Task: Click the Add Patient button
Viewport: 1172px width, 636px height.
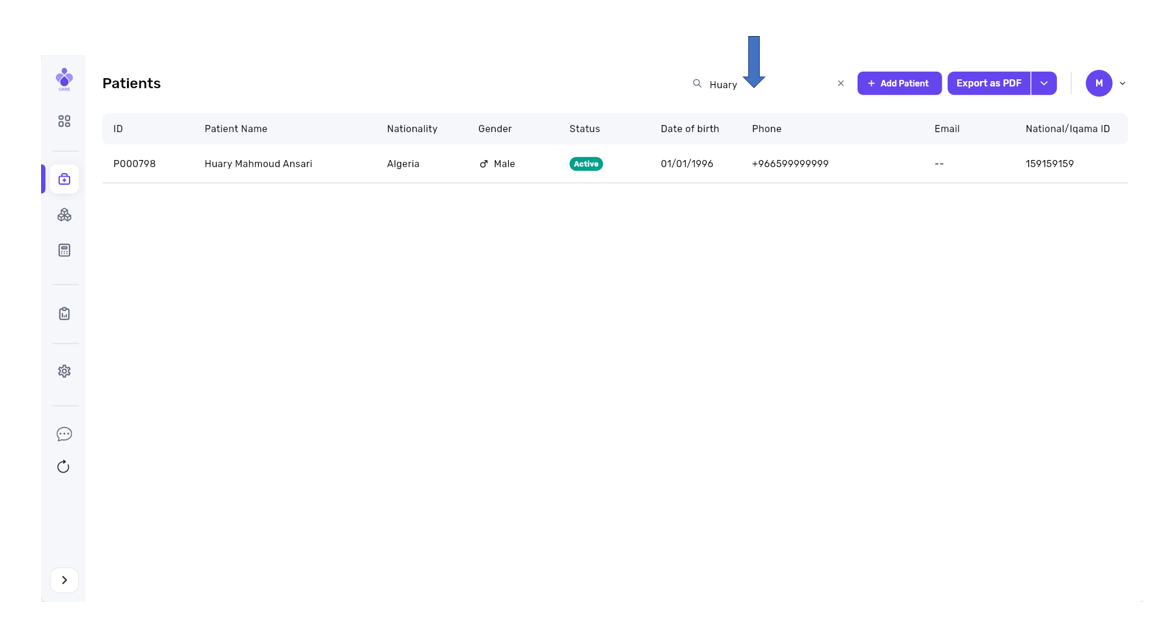Action: (899, 84)
